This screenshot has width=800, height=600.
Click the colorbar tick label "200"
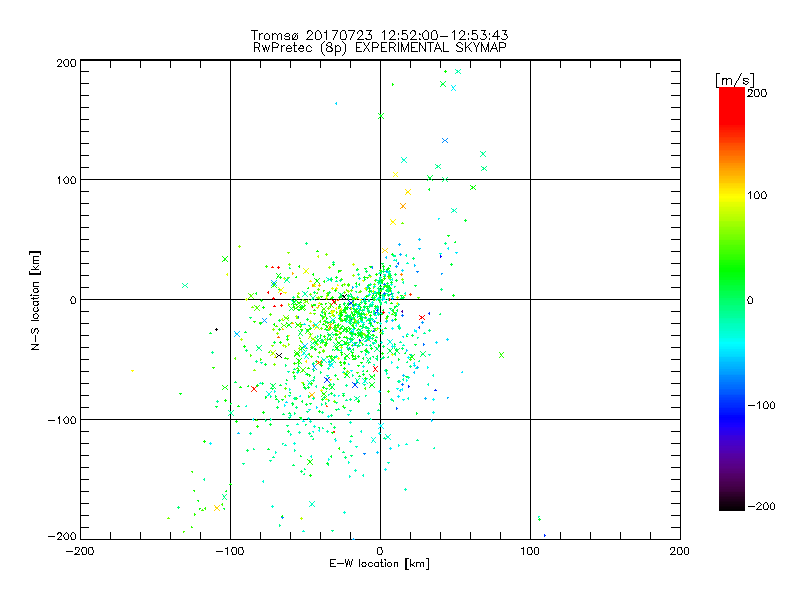pyautogui.click(x=757, y=93)
